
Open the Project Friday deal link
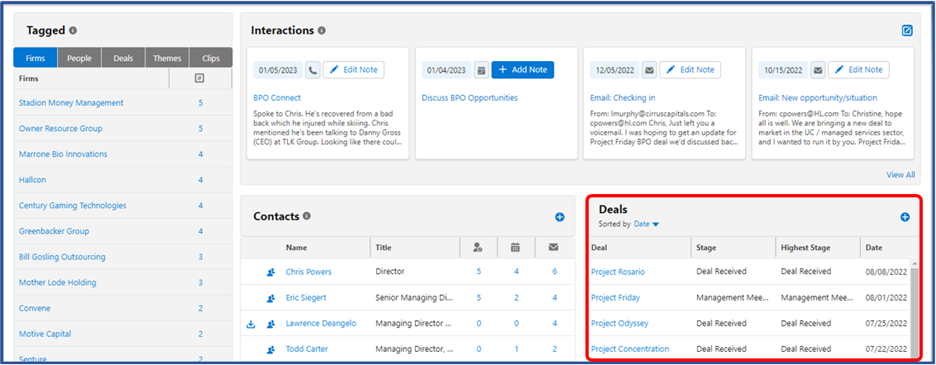[615, 297]
